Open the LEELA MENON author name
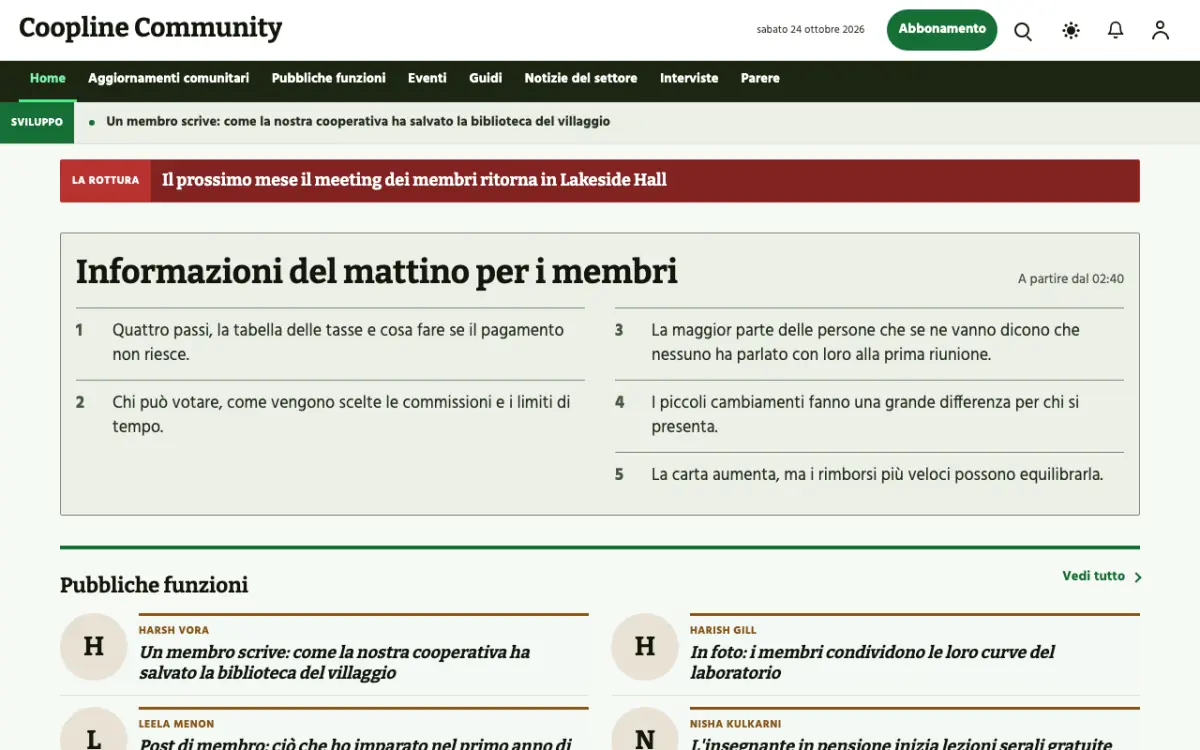 (176, 724)
